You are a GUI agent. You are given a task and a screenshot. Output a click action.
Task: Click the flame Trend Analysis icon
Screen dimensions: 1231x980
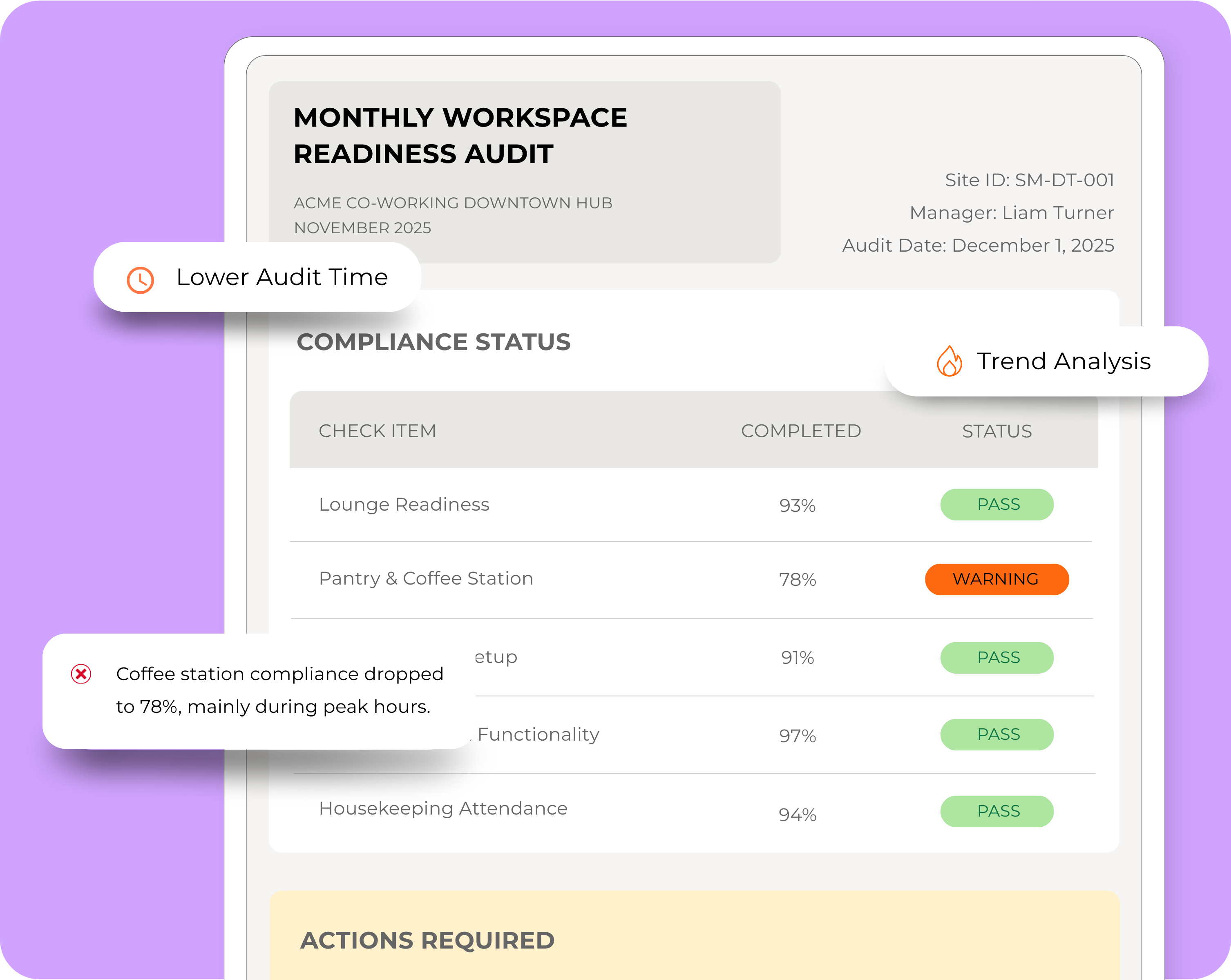949,361
